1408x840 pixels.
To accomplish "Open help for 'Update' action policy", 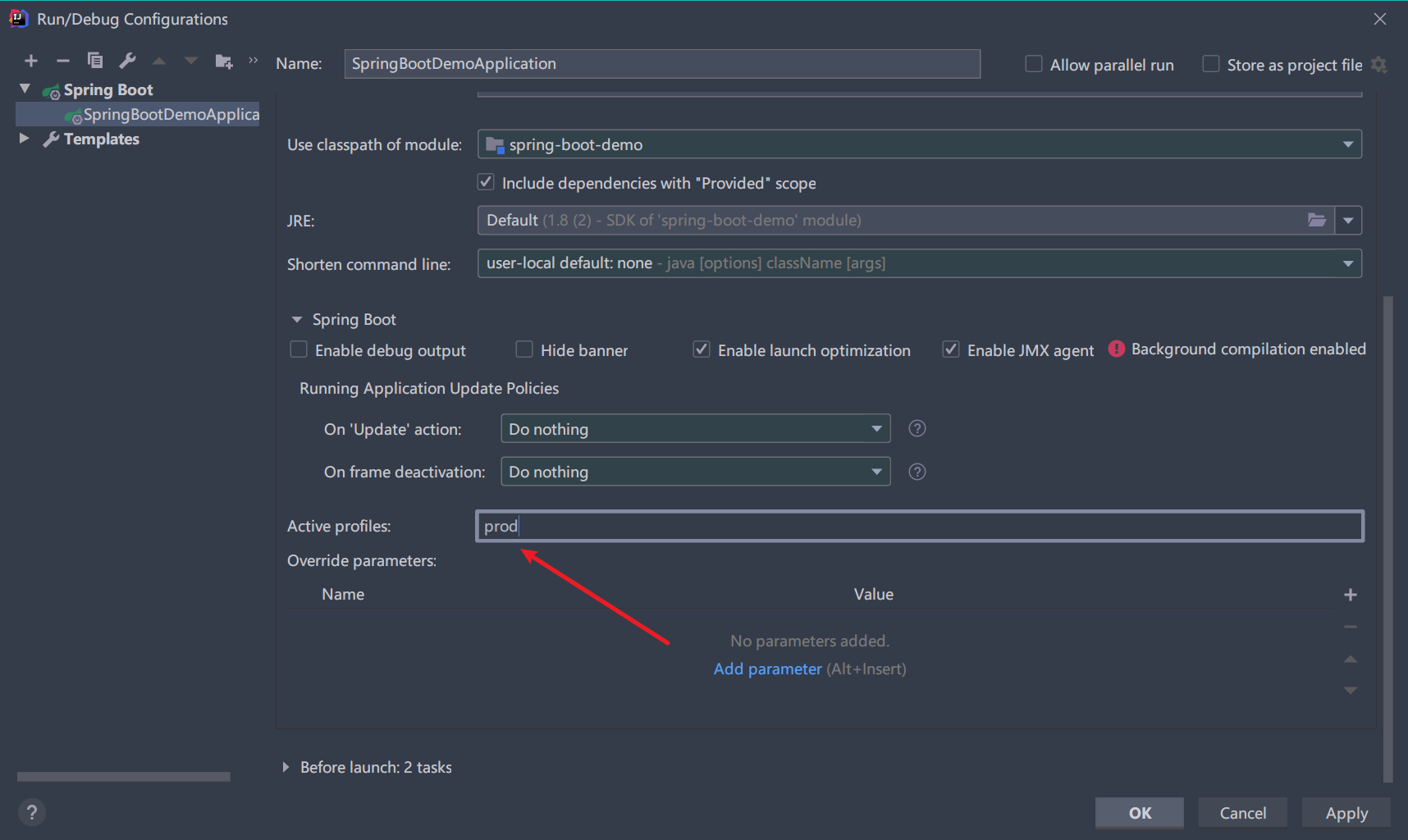I will pos(917,428).
